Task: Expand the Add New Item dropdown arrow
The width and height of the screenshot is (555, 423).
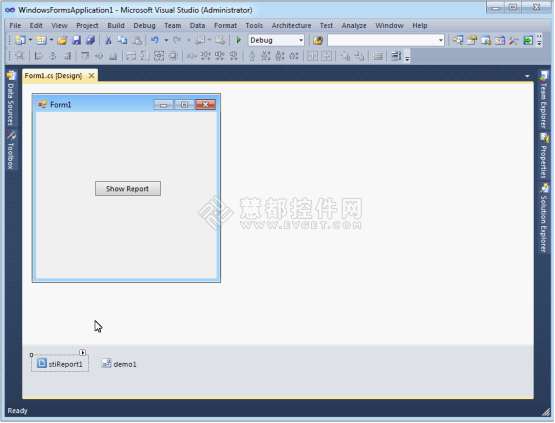Action: coord(51,40)
